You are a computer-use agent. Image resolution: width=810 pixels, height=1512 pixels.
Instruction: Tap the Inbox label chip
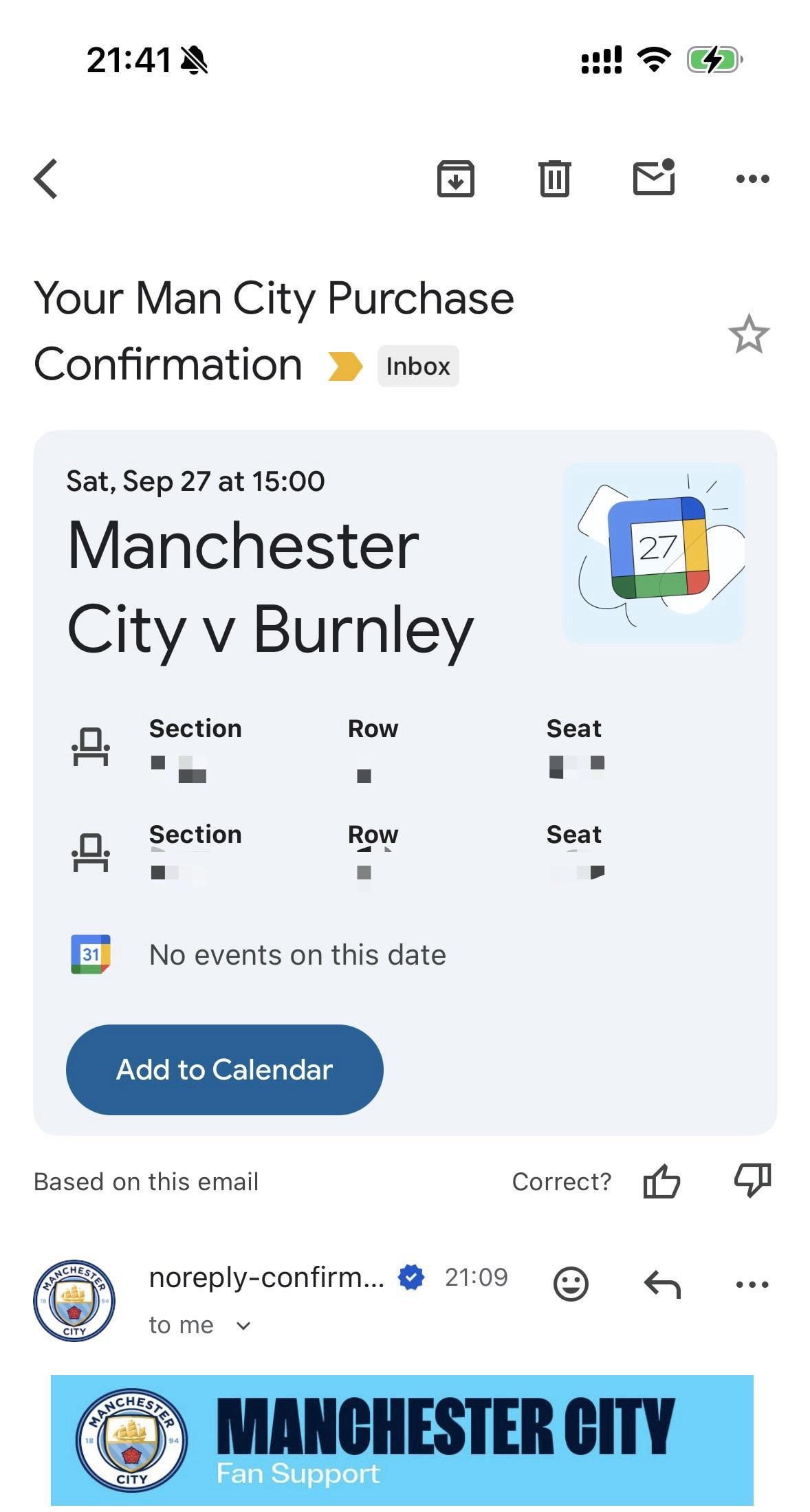point(417,366)
